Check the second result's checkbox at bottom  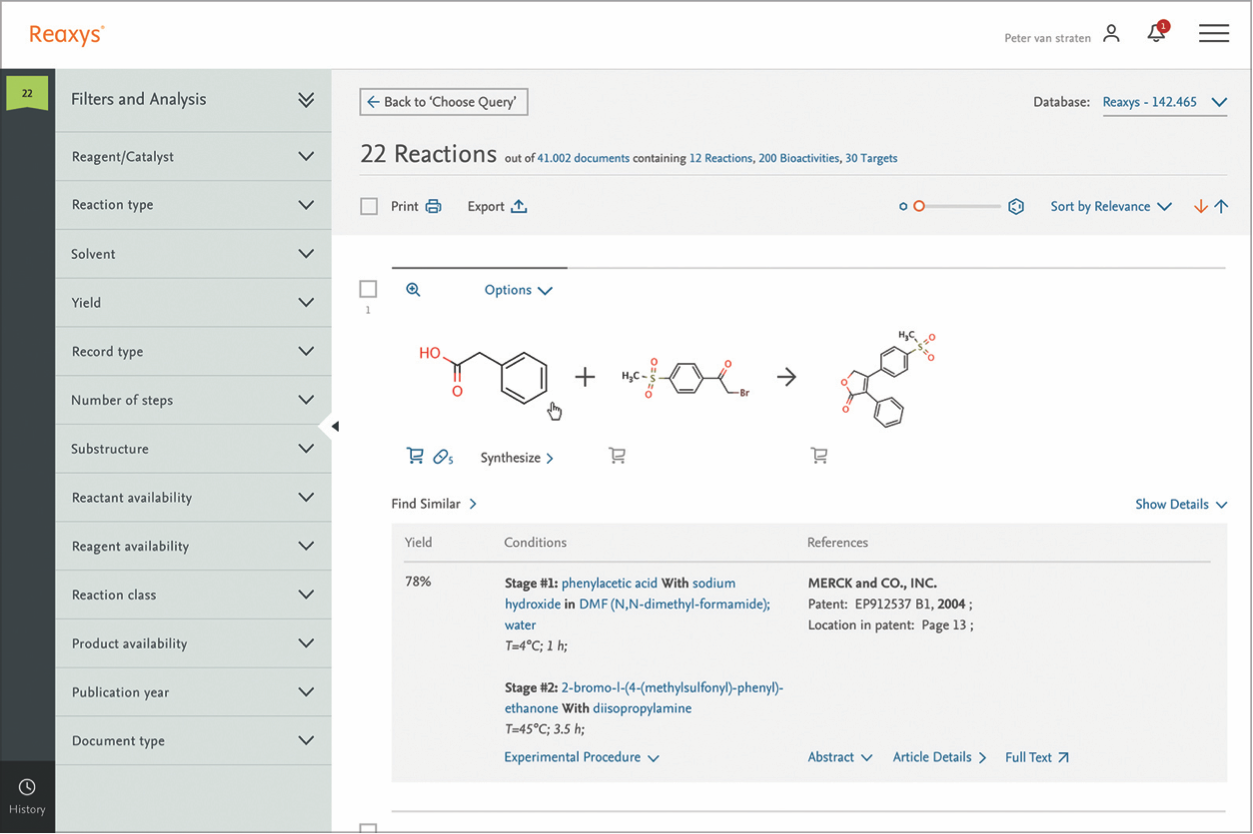368,827
